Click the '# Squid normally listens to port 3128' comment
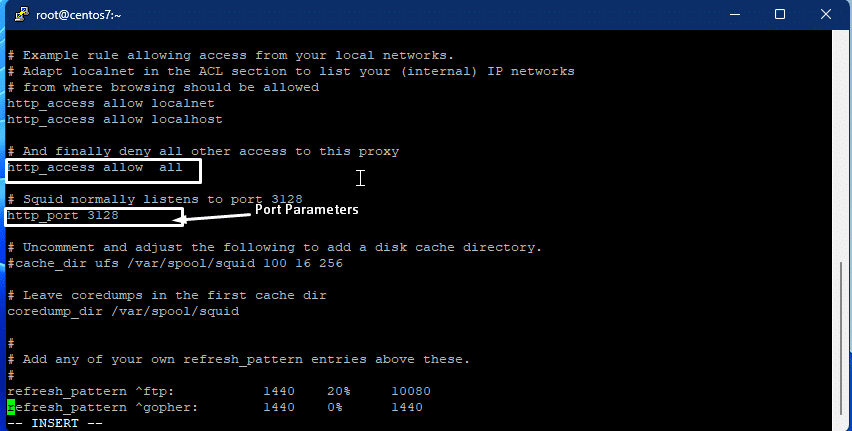The height and width of the screenshot is (431, 852). tap(154, 199)
